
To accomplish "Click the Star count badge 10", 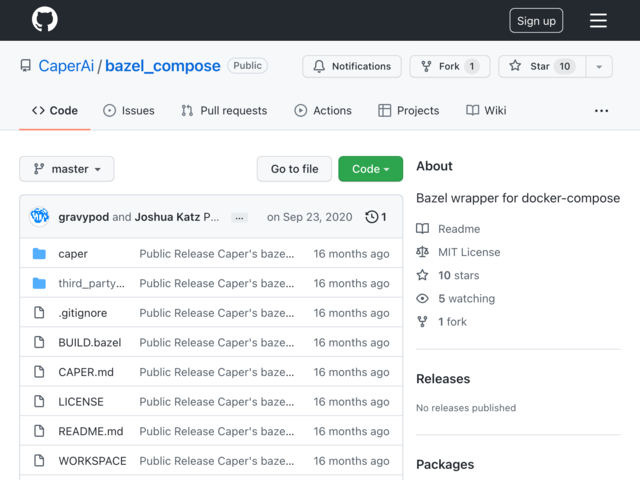I will [x=565, y=66].
